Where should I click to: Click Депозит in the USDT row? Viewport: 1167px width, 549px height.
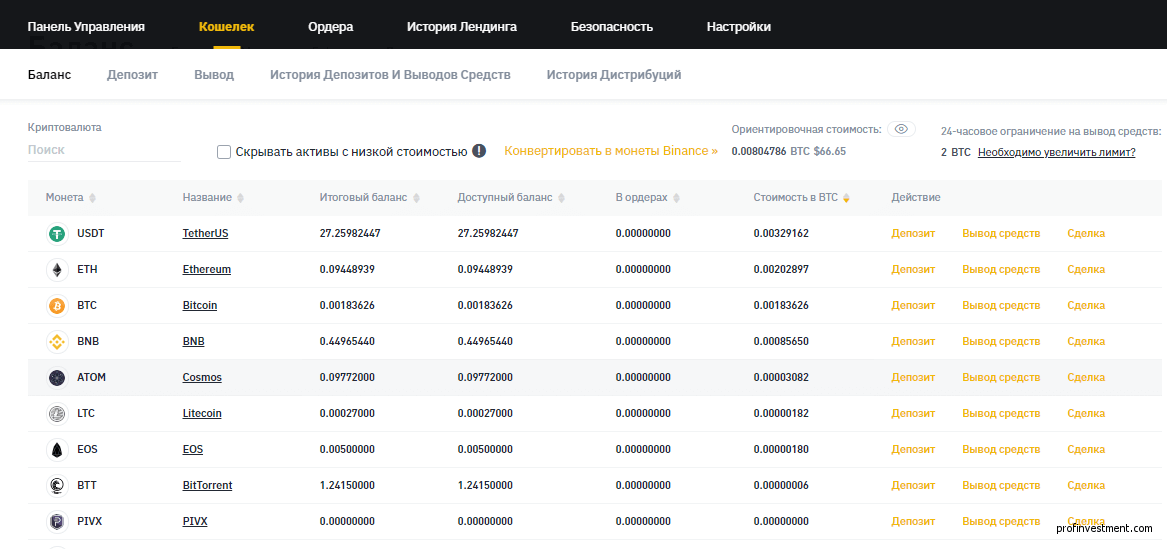tap(913, 233)
